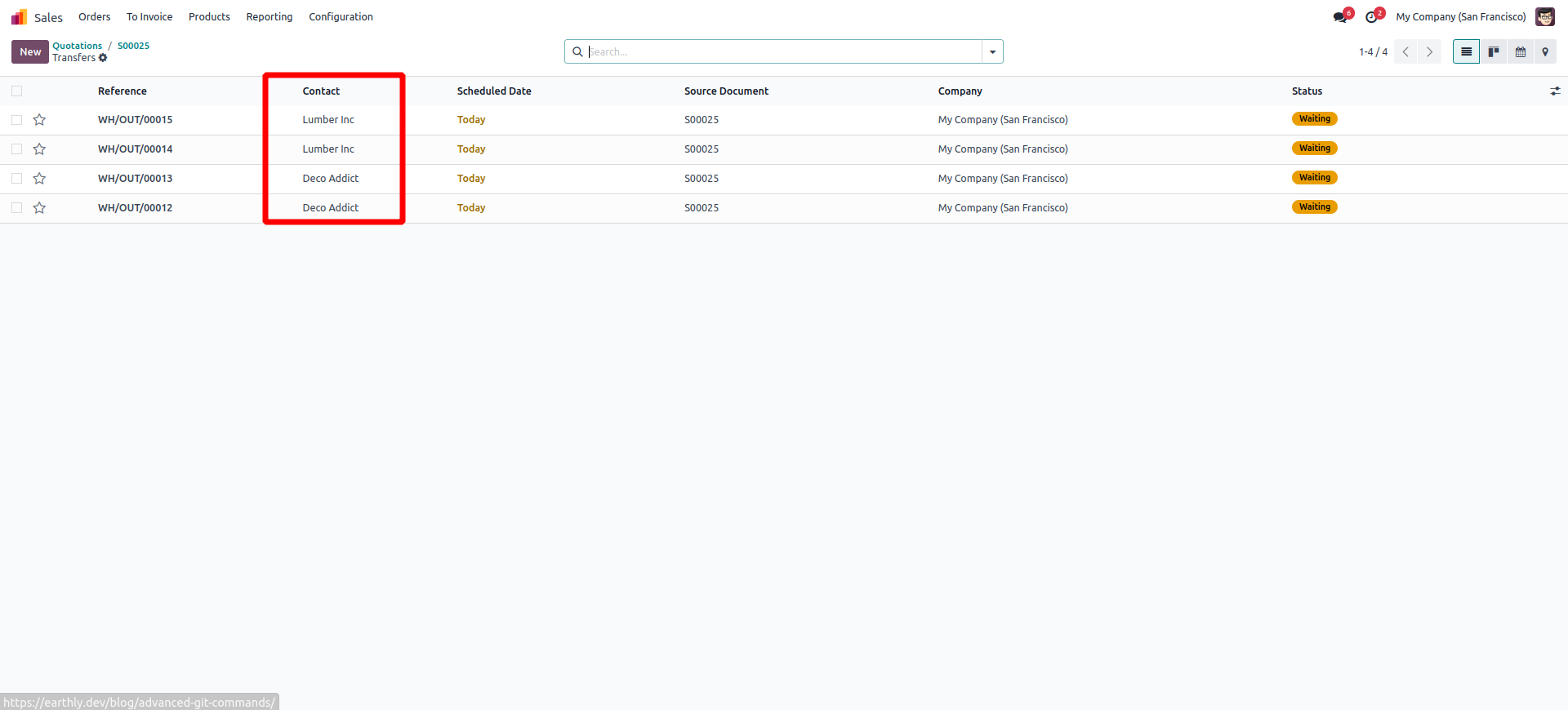Click the Sales app name
The image size is (1568, 710).
coord(48,17)
